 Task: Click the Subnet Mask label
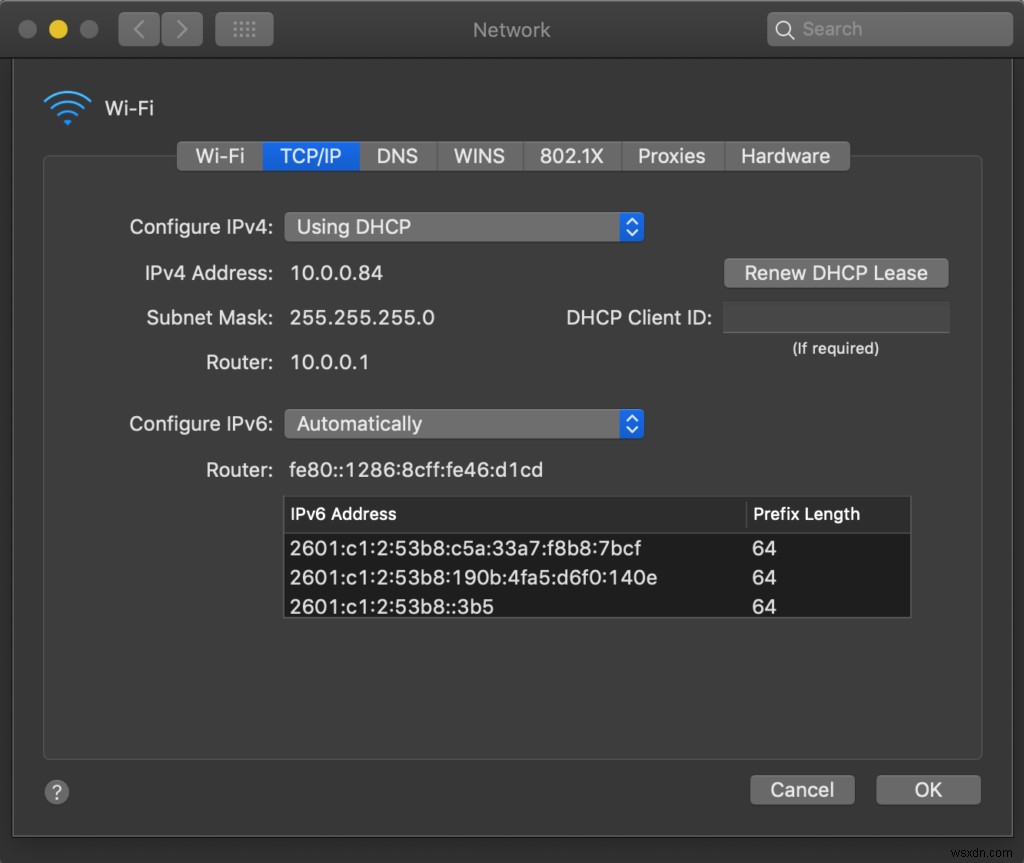210,318
